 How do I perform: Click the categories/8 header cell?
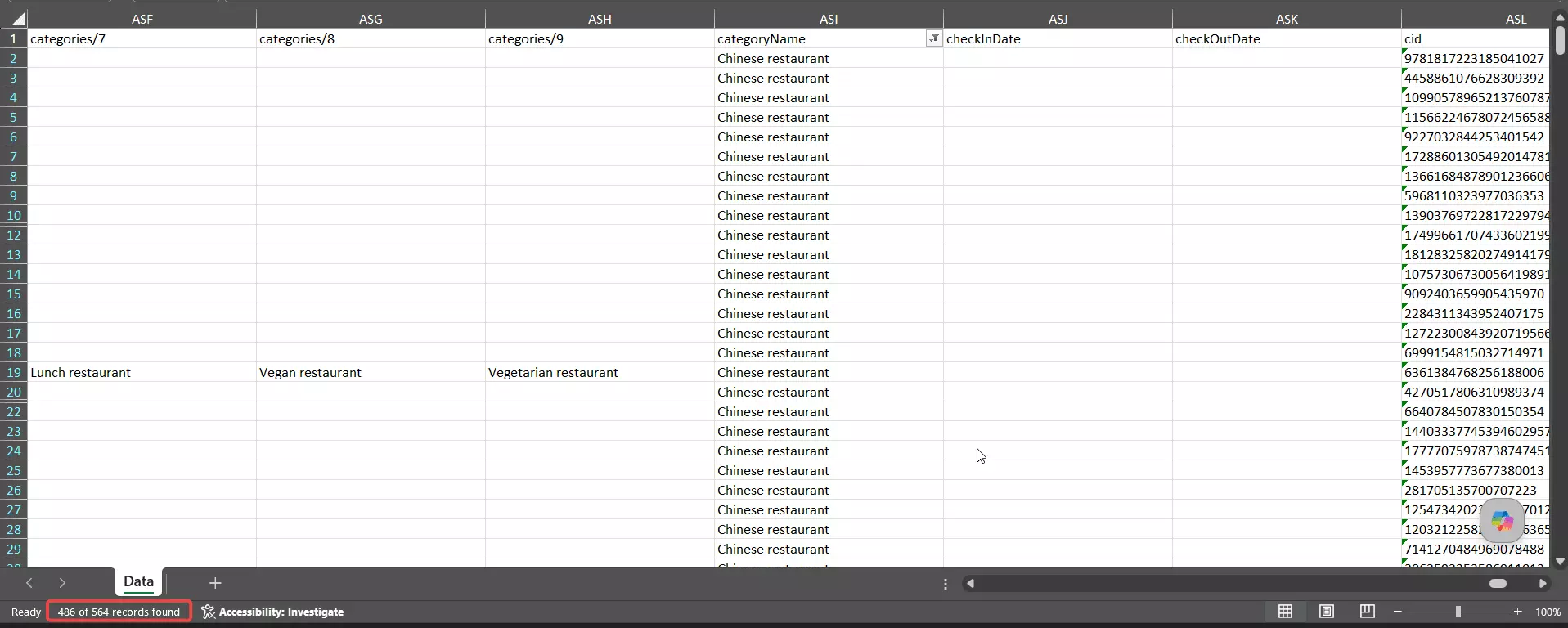371,38
